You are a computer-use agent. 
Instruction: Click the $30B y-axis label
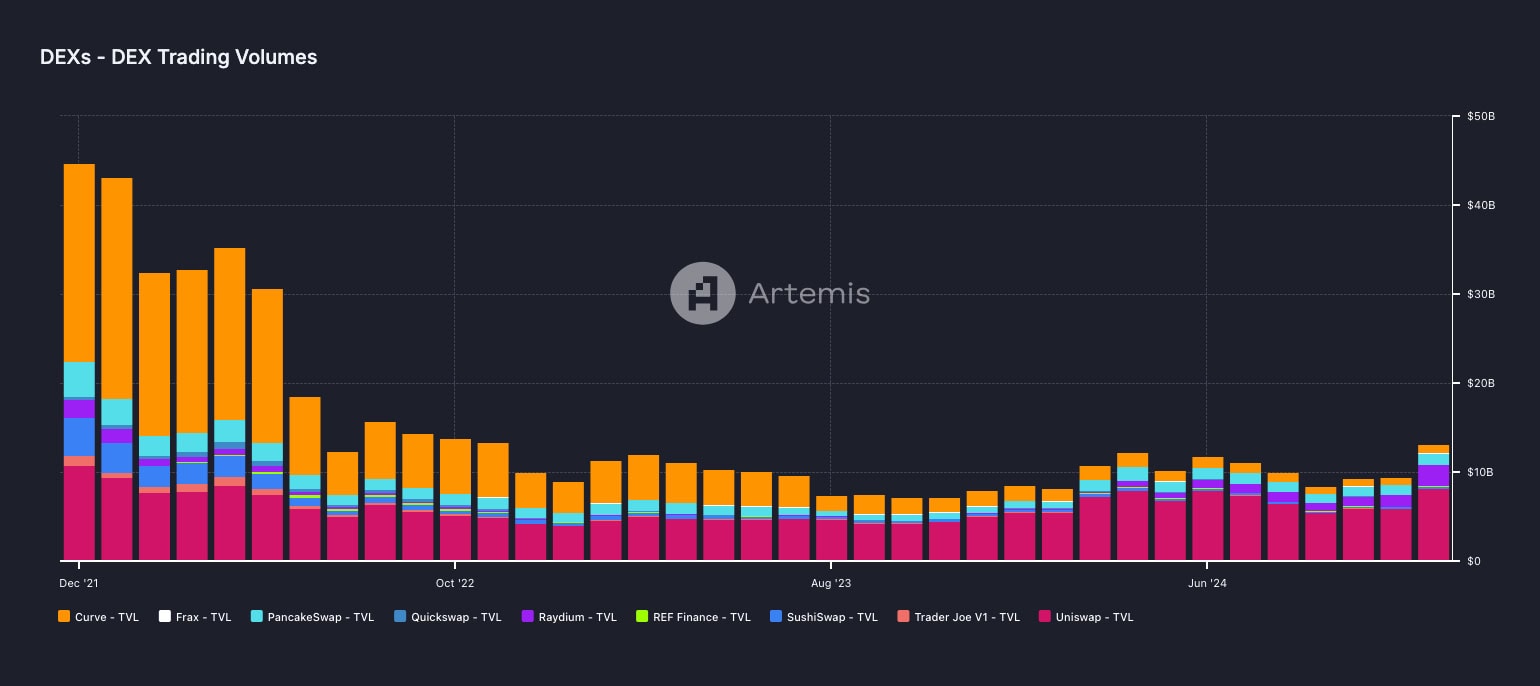coord(1481,294)
